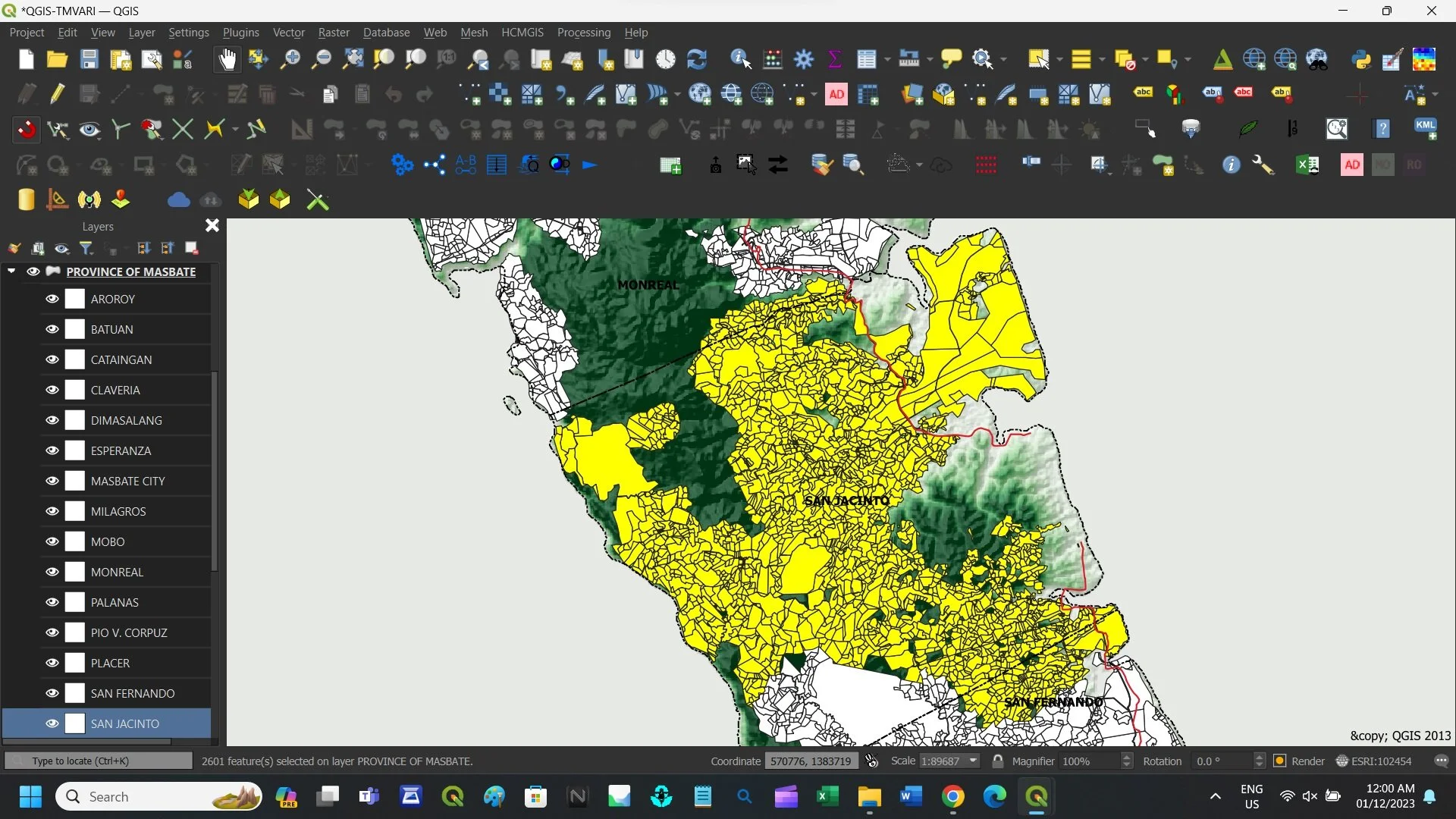Click the SAN JACINTO layer color swatch
The height and width of the screenshot is (819, 1456).
click(75, 723)
